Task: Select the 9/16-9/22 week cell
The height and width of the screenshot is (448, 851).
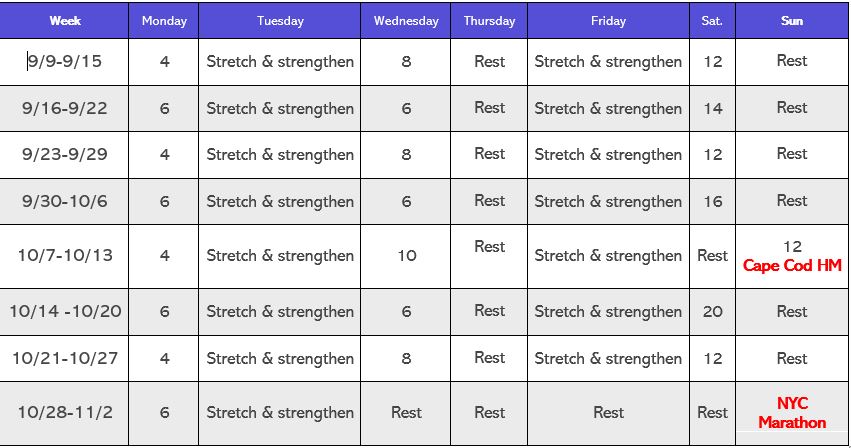Action: click(x=65, y=108)
